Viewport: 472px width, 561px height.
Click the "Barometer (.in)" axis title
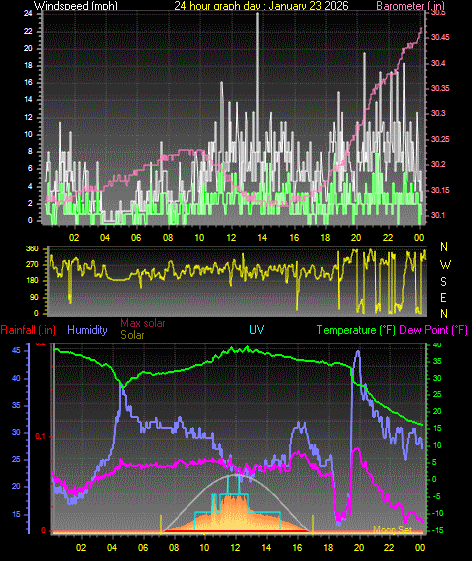point(410,5)
